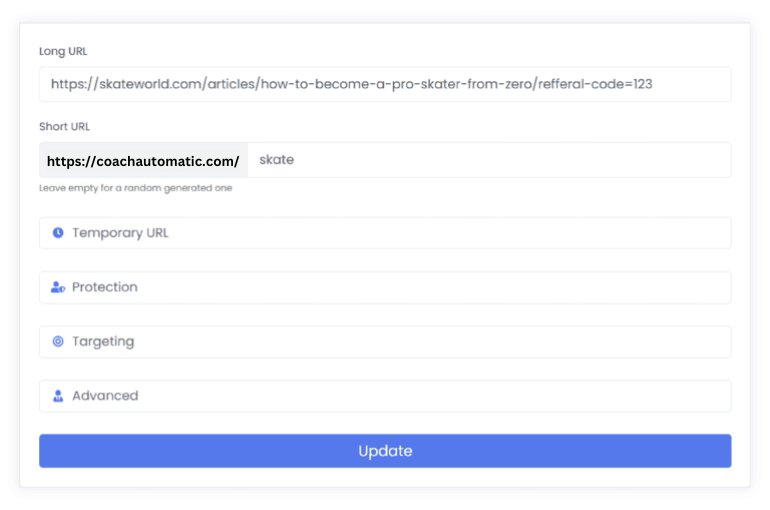This screenshot has width=770, height=510.
Task: Select the 'Protection' label text
Action: pyautogui.click(x=105, y=288)
